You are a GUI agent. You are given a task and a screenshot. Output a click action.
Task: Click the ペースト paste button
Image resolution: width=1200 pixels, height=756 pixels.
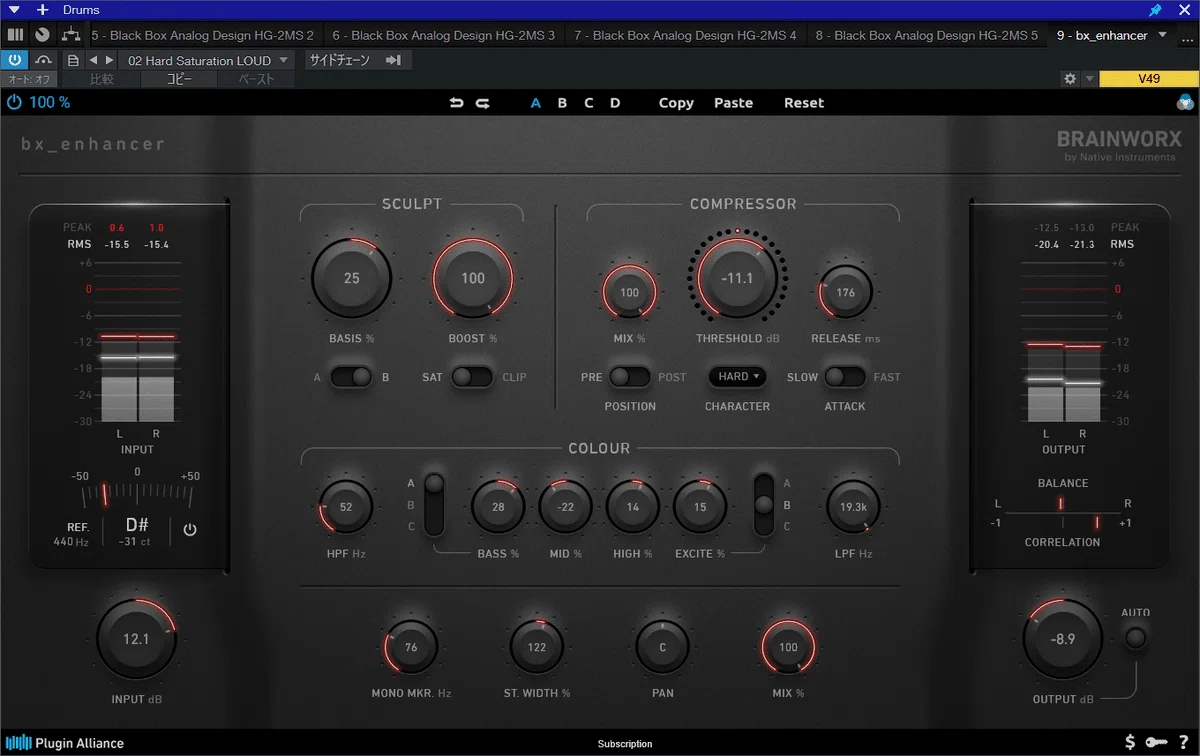pos(256,78)
